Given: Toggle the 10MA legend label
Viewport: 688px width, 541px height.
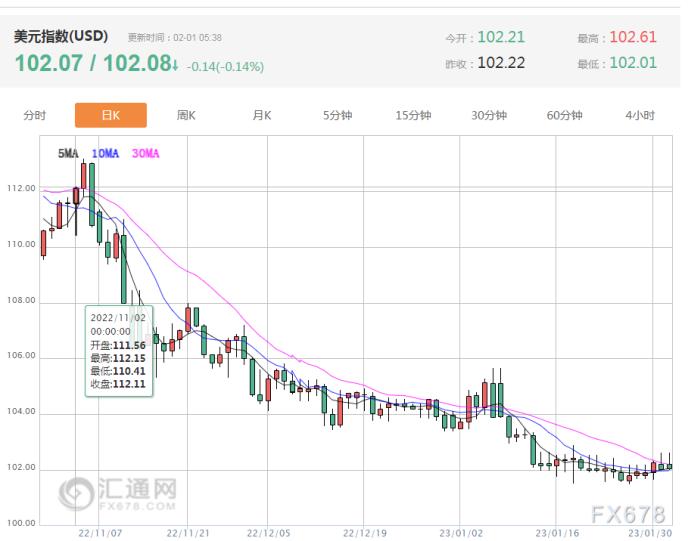Looking at the screenshot, I should [105, 153].
